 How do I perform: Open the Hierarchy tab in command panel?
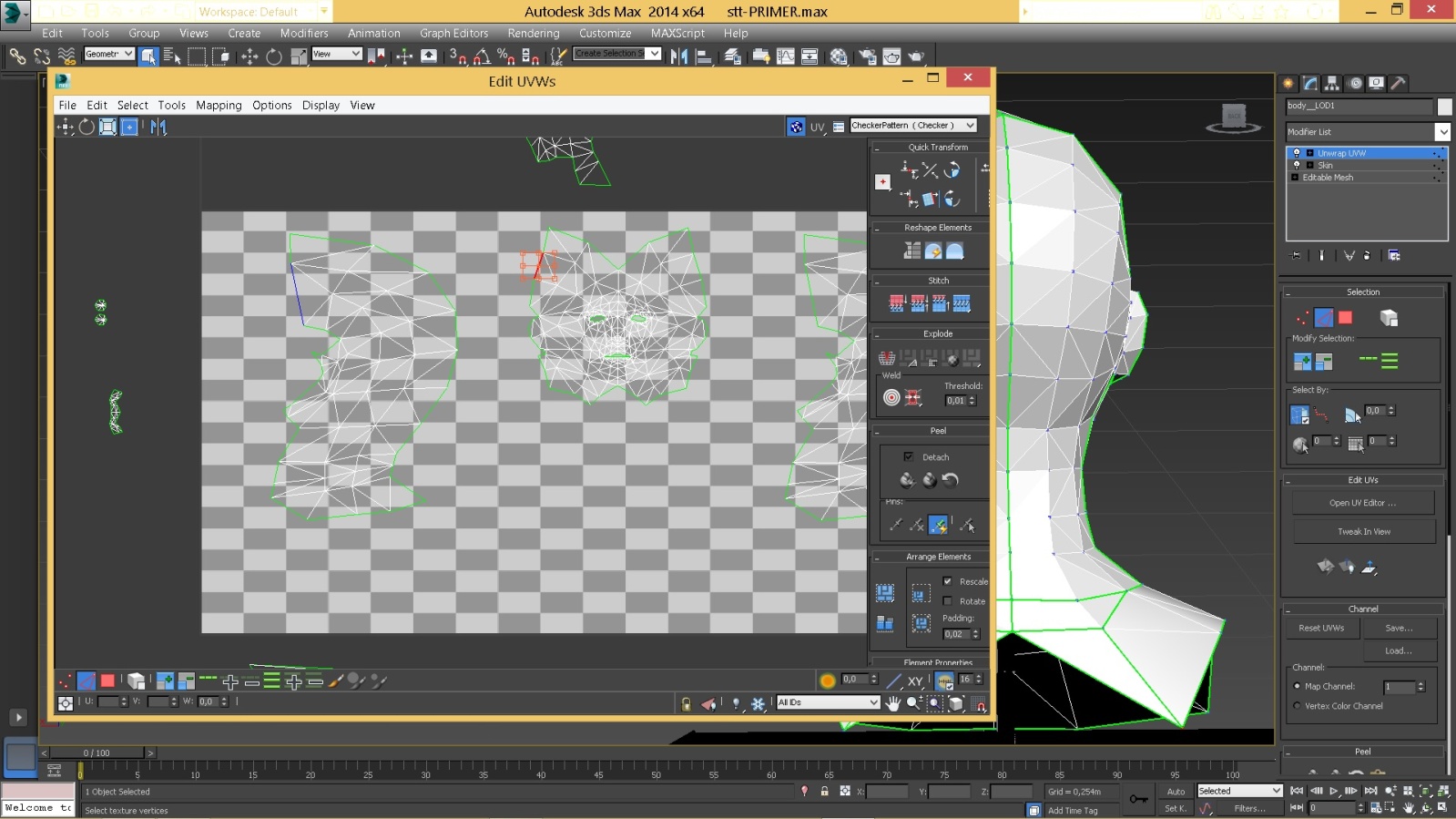1332,83
